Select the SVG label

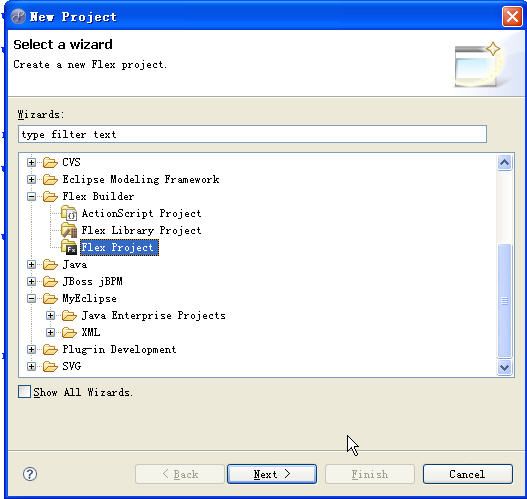tap(72, 367)
